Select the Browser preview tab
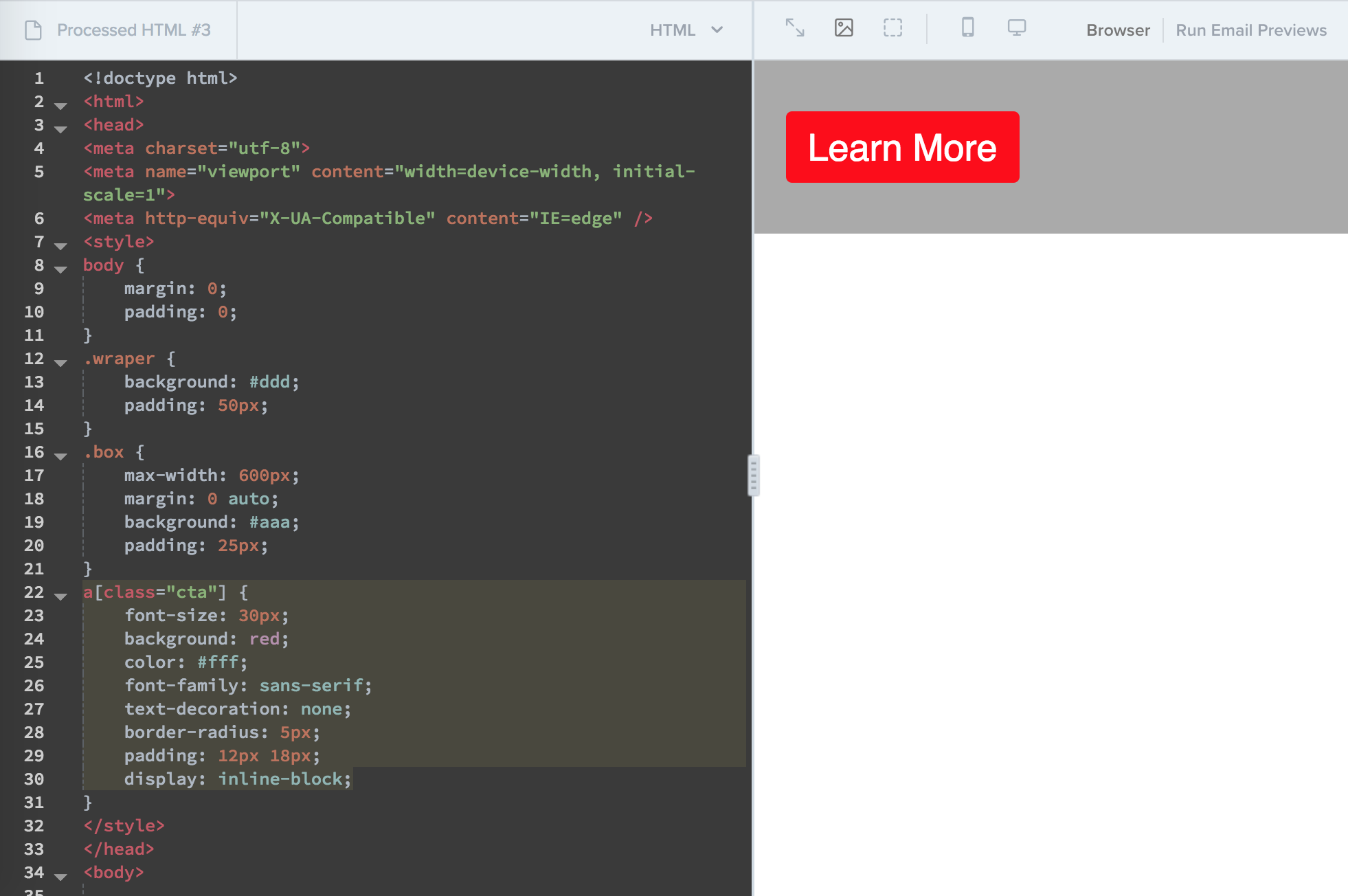Viewport: 1348px width, 896px height. tap(1118, 30)
